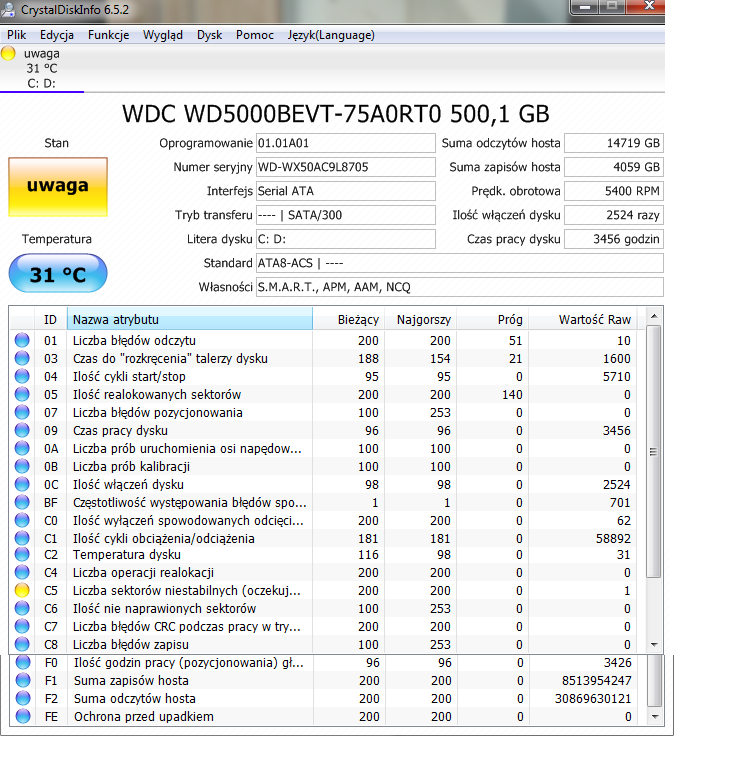Click the yellow uwaga health status button
The width and height of the screenshot is (734, 769).
tap(58, 187)
